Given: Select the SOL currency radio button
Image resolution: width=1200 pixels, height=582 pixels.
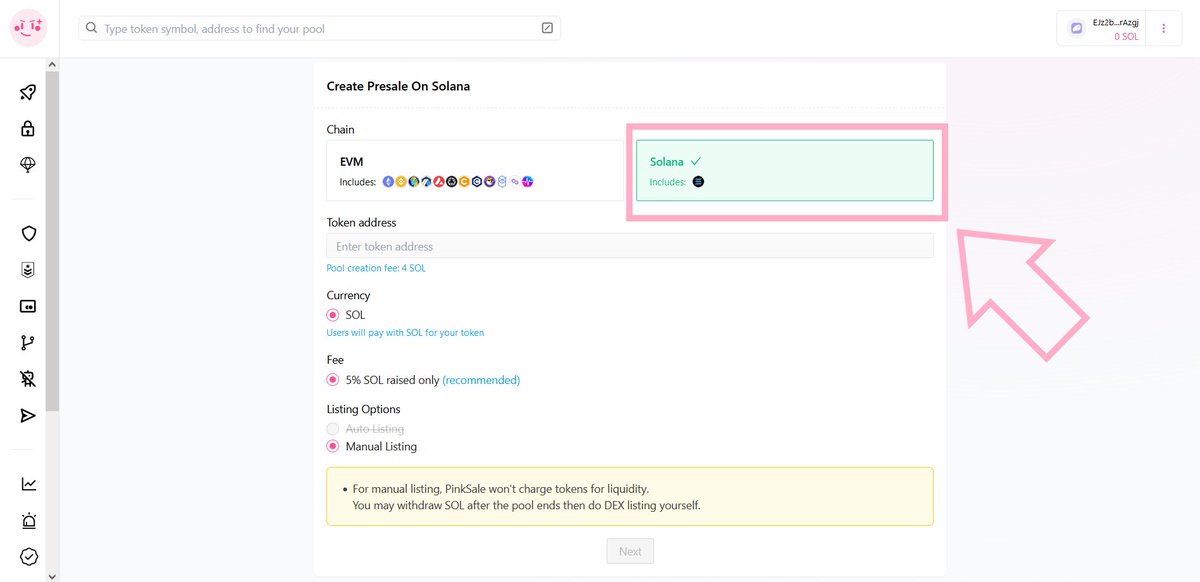Looking at the screenshot, I should point(333,315).
